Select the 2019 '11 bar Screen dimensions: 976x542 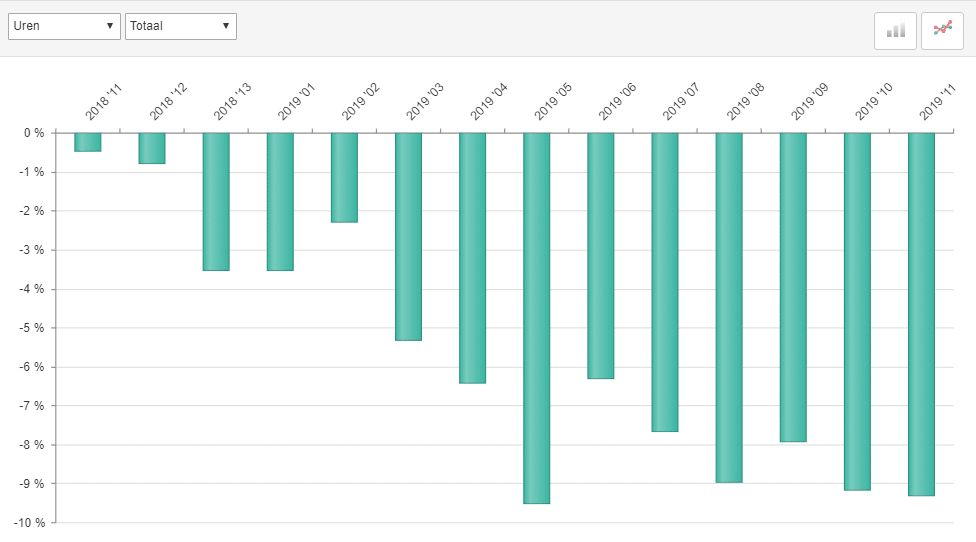[921, 314]
